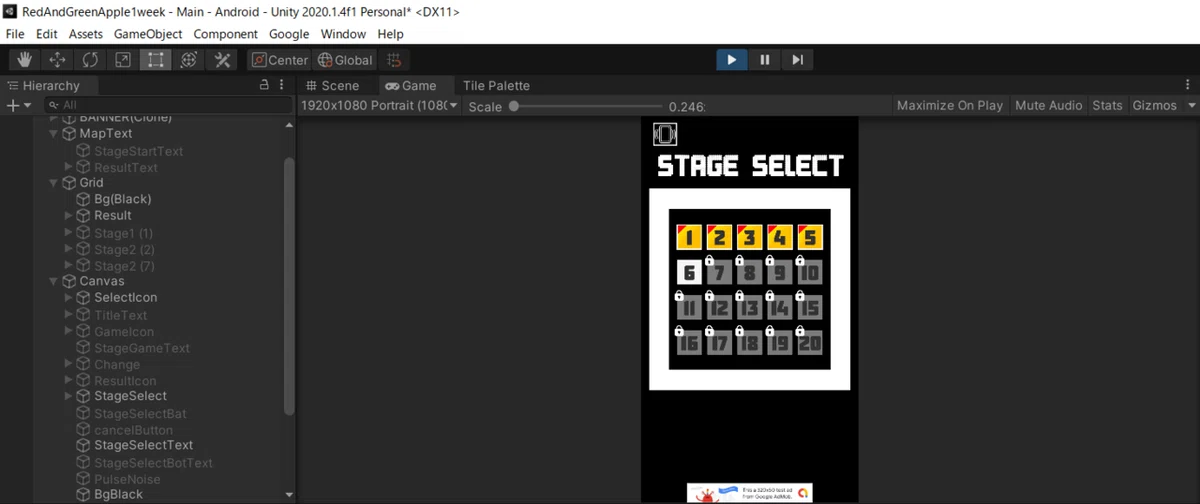
Task: Select the Move tool
Action: [57, 60]
